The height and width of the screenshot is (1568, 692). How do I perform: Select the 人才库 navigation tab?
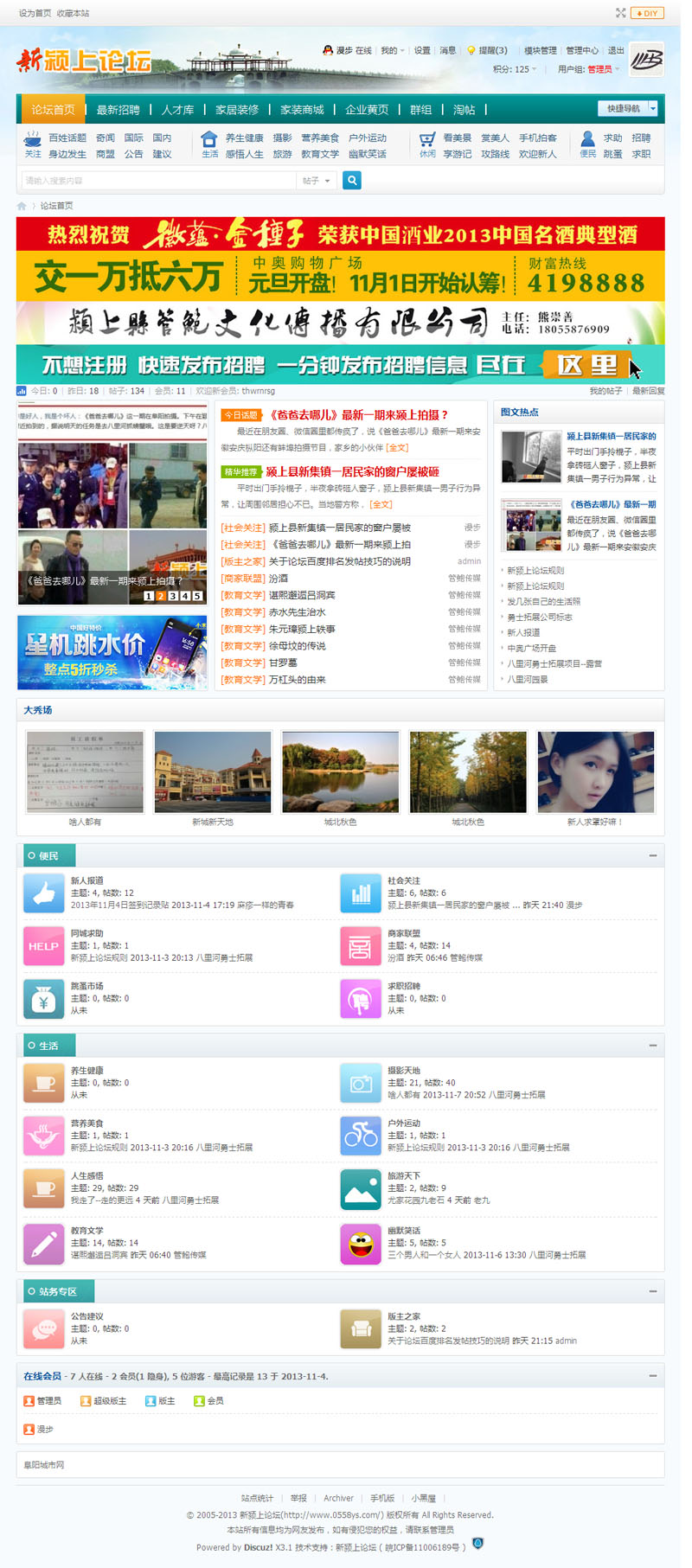tap(177, 110)
